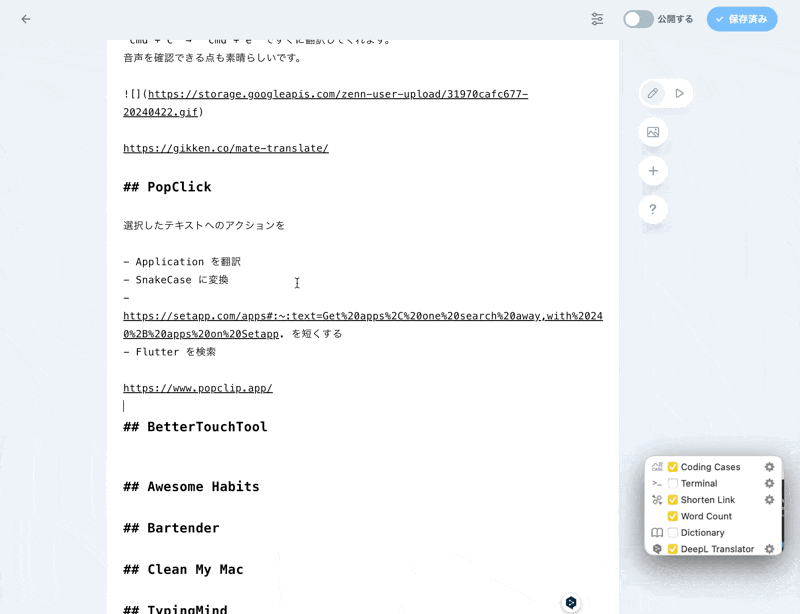Image resolution: width=800 pixels, height=614 pixels.
Task: Click the ## Bartender heading
Action: 171,528
